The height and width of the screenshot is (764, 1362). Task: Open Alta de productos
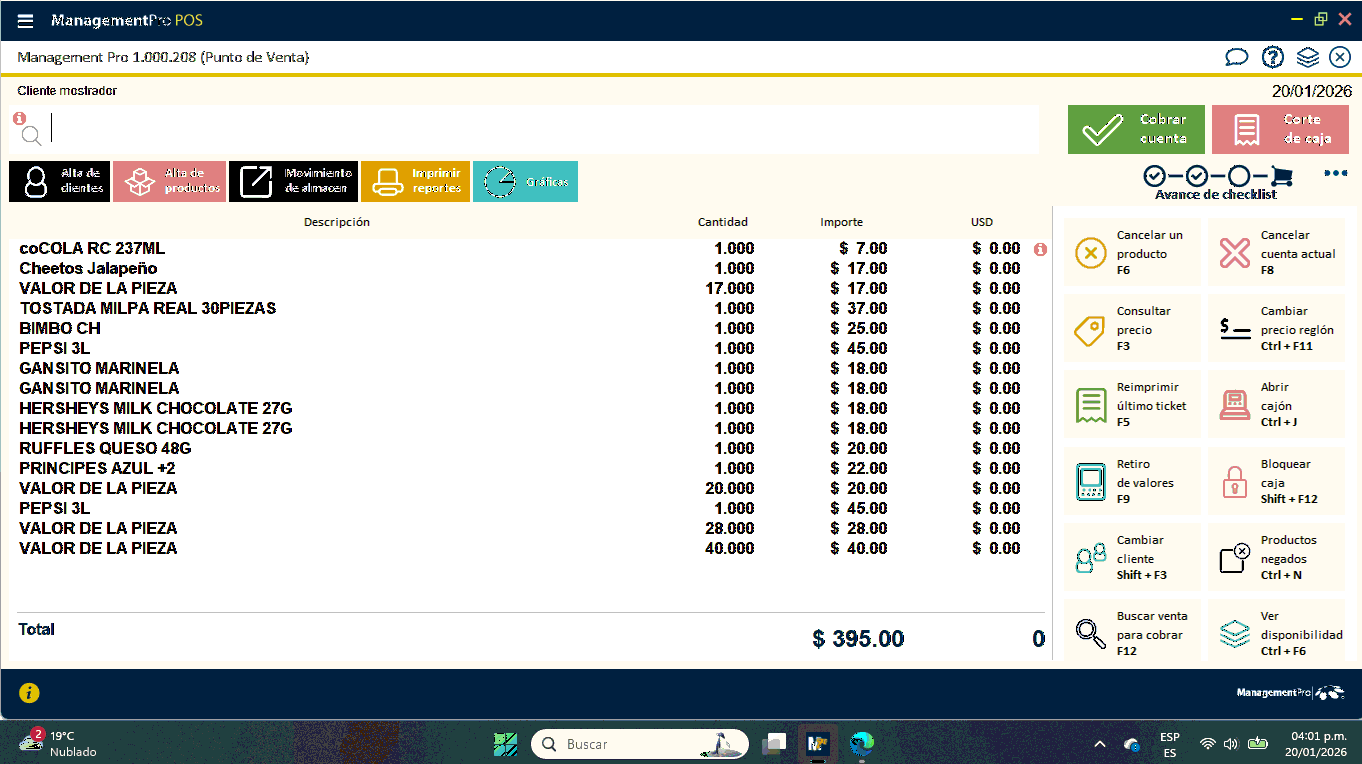pos(169,181)
